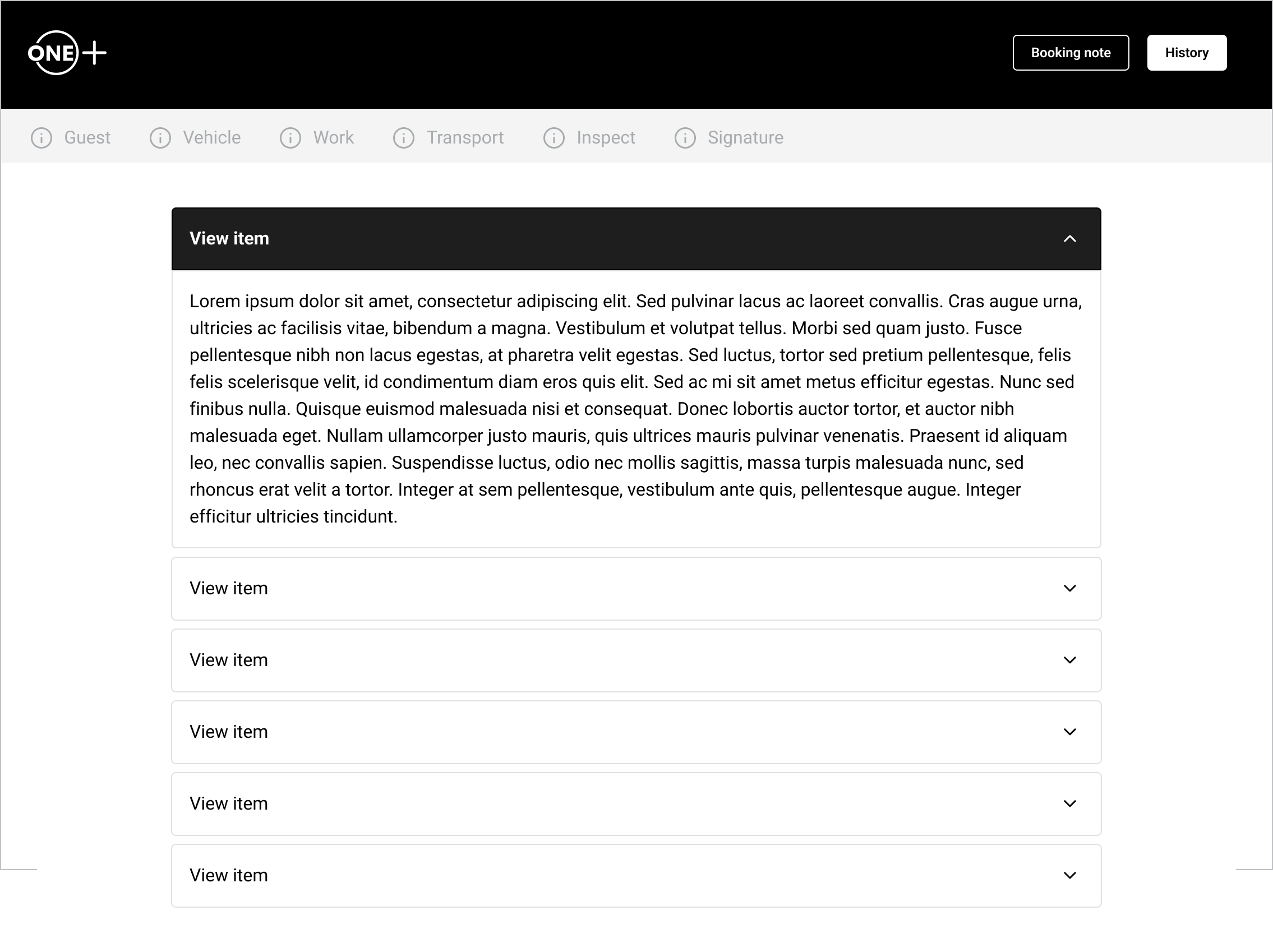Click the info icon beside Guest
Screen dimensions: 1273x952
[x=41, y=138]
